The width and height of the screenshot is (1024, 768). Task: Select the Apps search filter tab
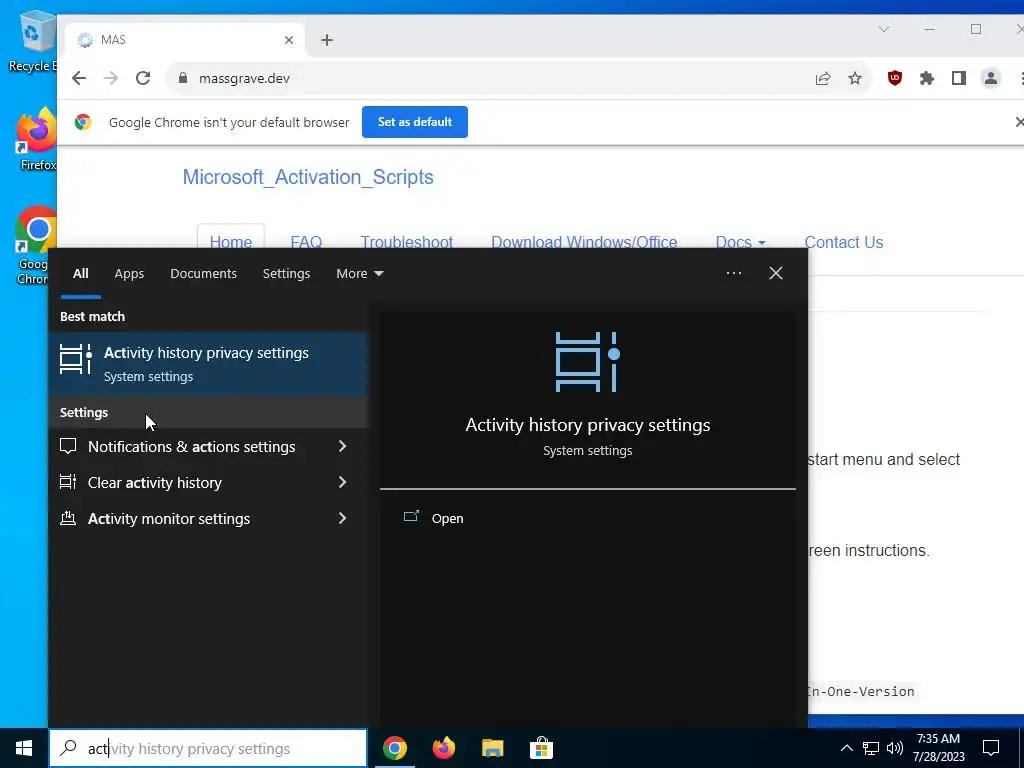129,274
